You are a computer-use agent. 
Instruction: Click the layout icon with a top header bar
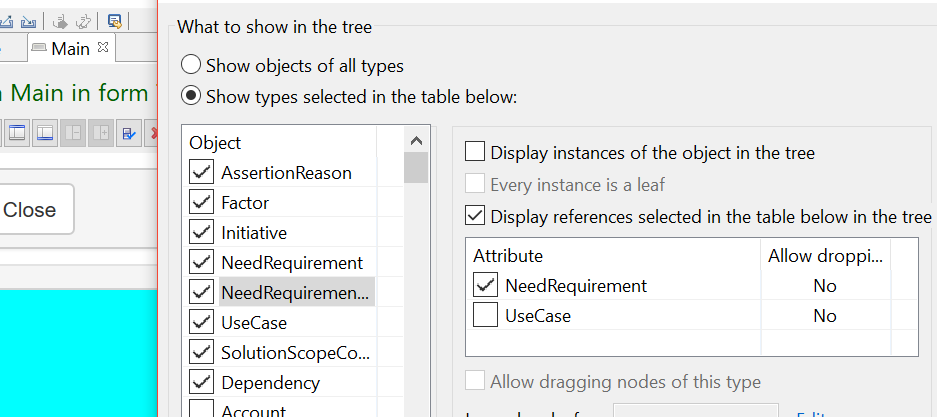point(17,133)
